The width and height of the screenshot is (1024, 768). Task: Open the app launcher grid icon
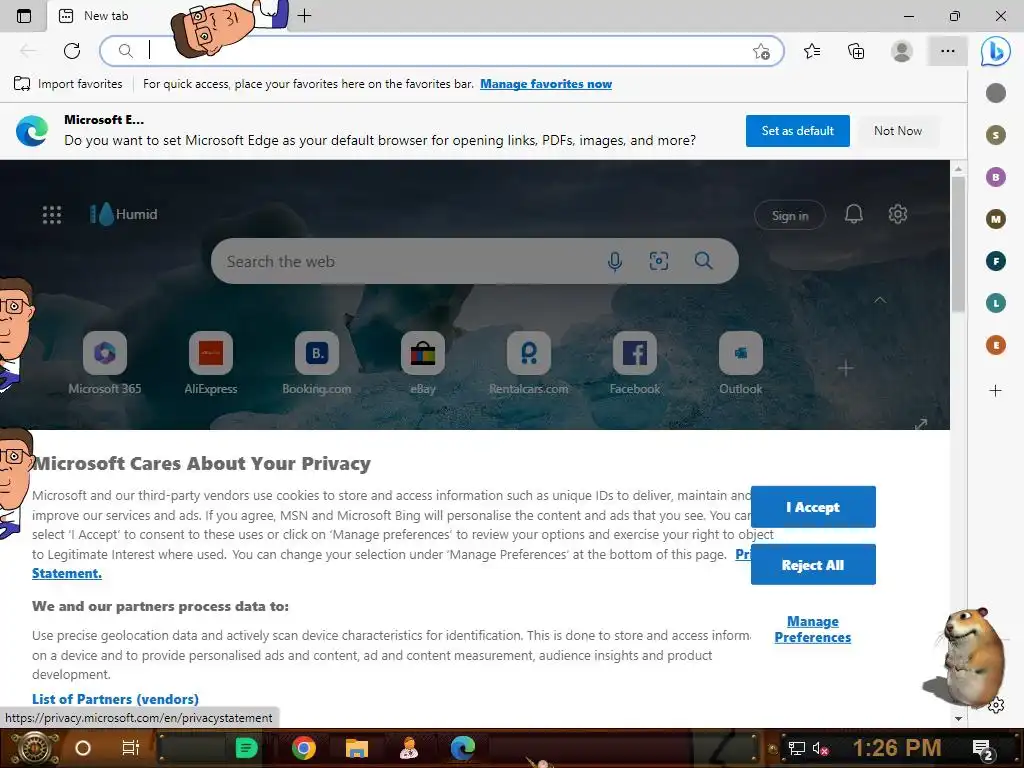point(52,214)
